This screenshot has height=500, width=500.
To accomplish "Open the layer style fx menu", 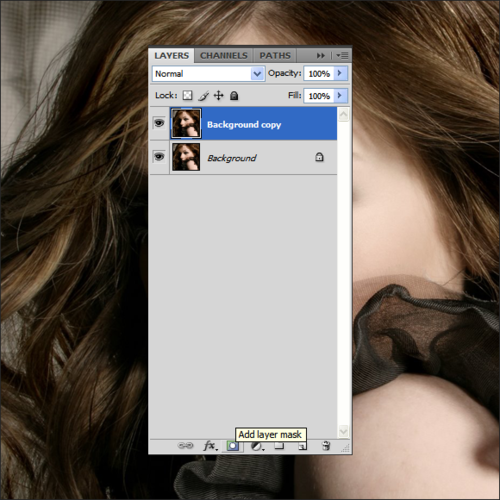I will point(210,446).
